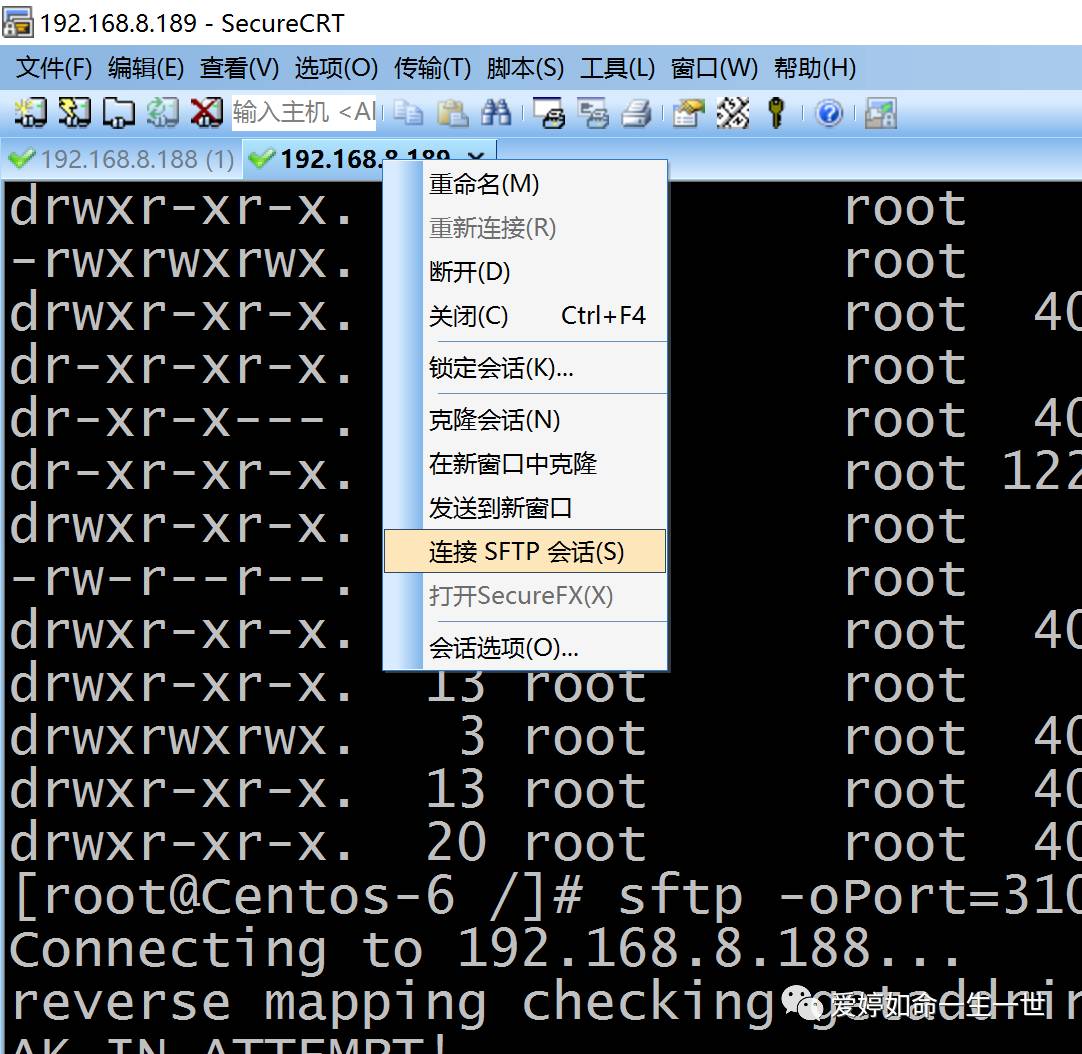Open the 选项(O) menu
Image resolution: width=1082 pixels, height=1054 pixels.
click(336, 68)
